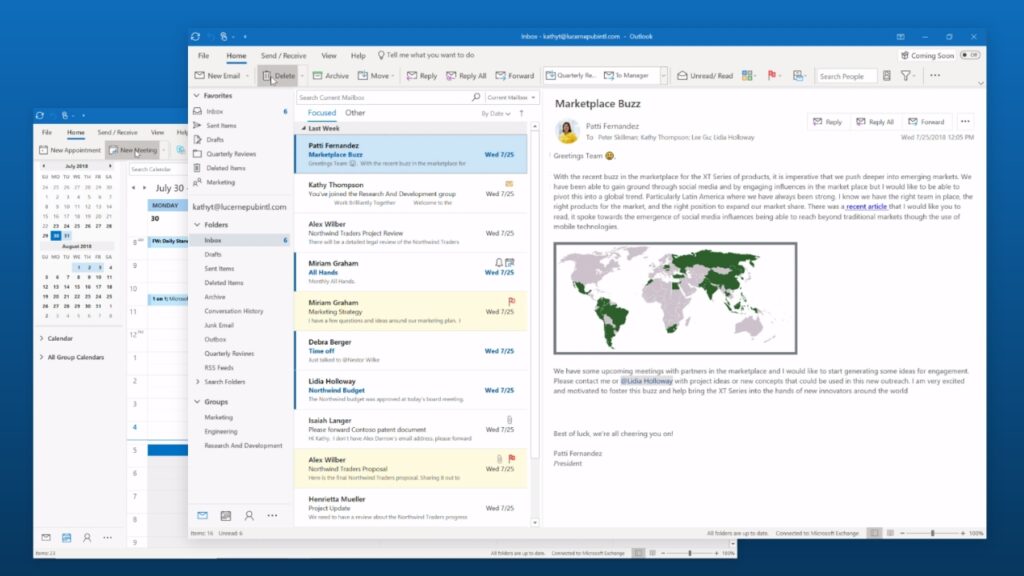Click the New Email button
1024x576 pixels.
click(218, 76)
